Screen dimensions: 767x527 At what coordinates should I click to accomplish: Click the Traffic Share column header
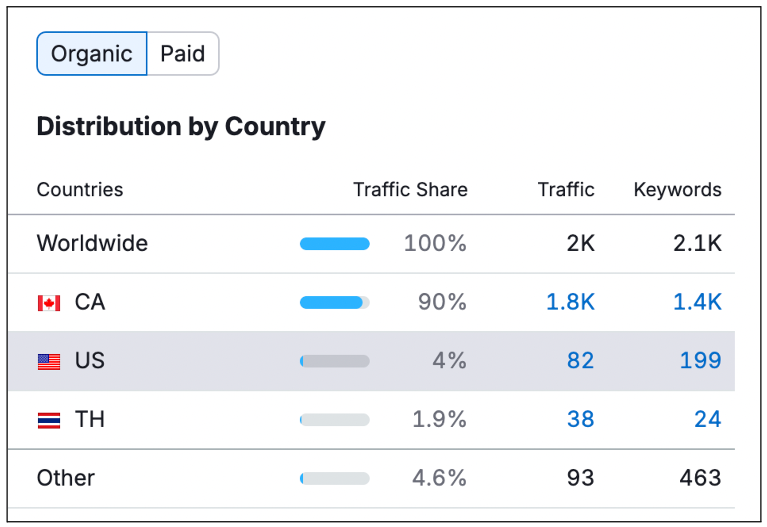point(410,190)
